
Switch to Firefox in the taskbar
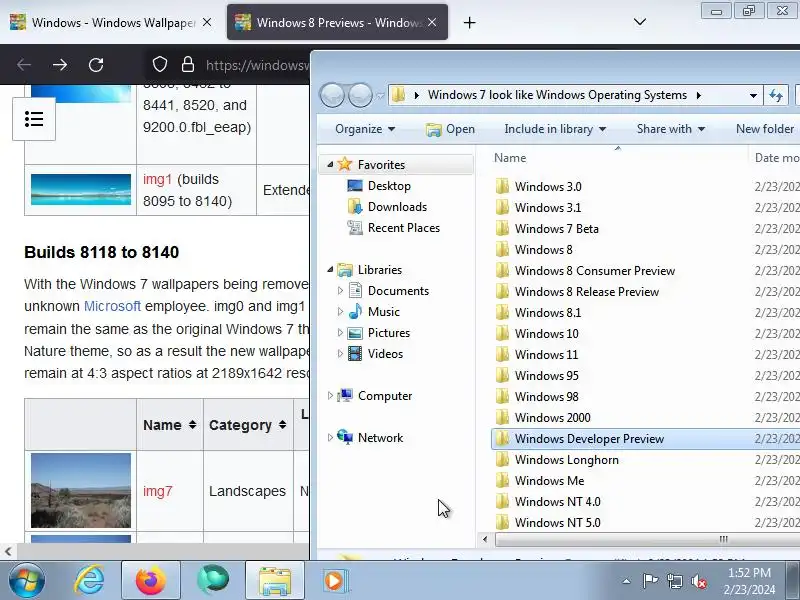[x=151, y=580]
